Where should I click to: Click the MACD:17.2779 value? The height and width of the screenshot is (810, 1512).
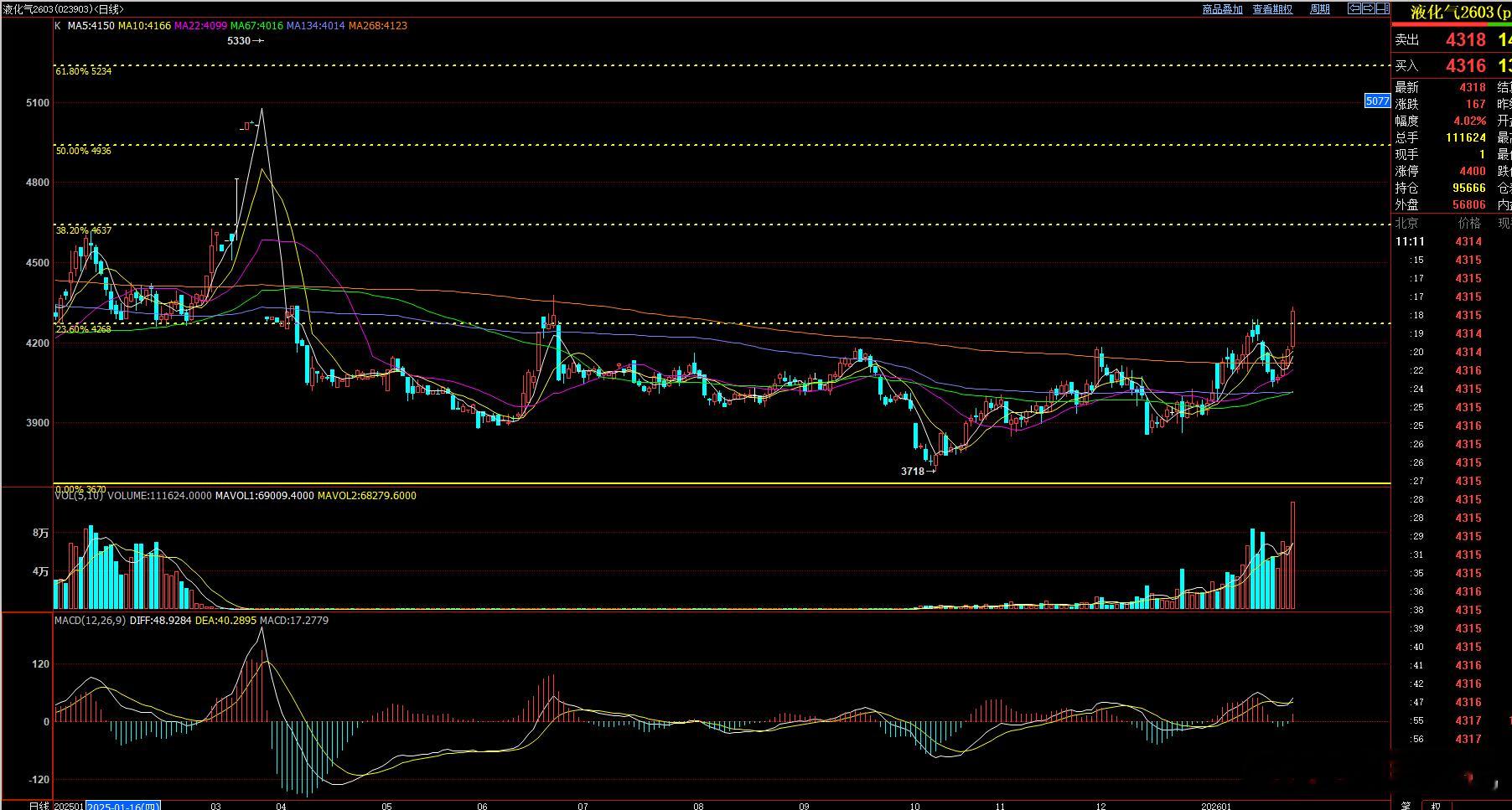point(294,621)
